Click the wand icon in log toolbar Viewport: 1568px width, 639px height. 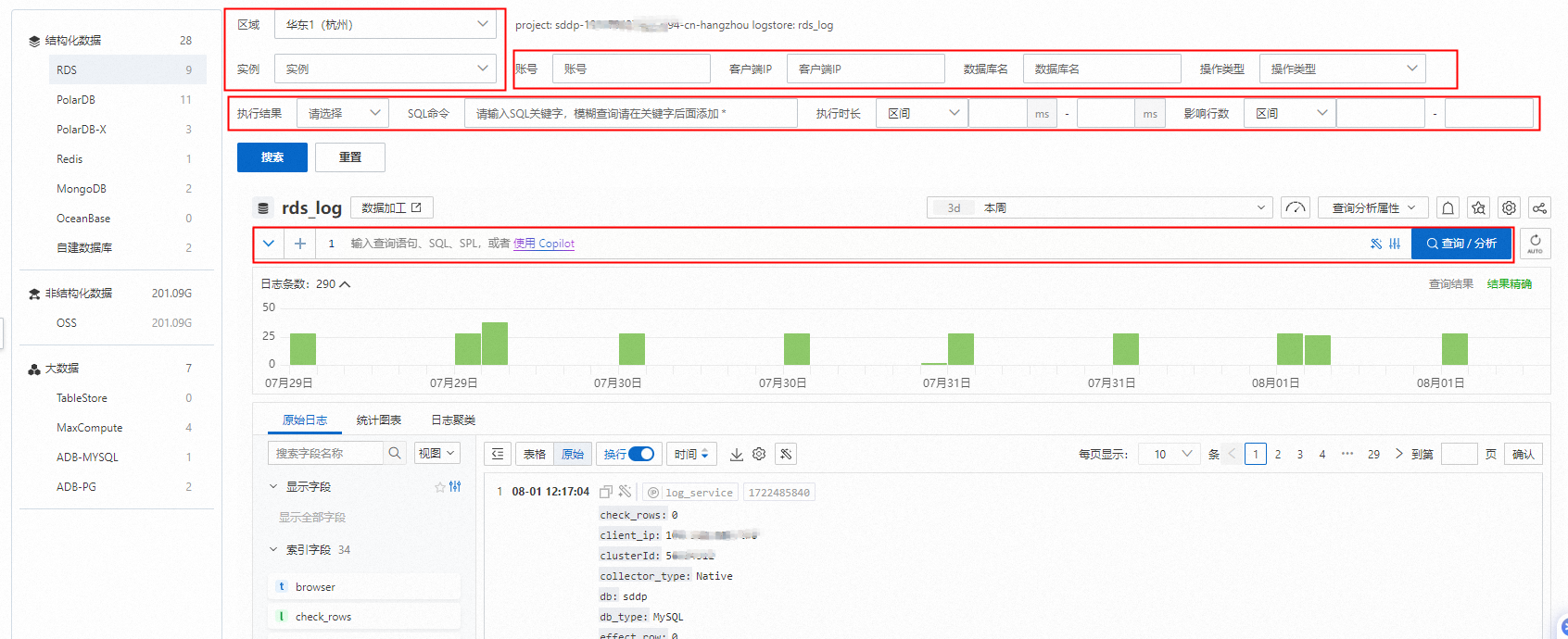(x=786, y=454)
